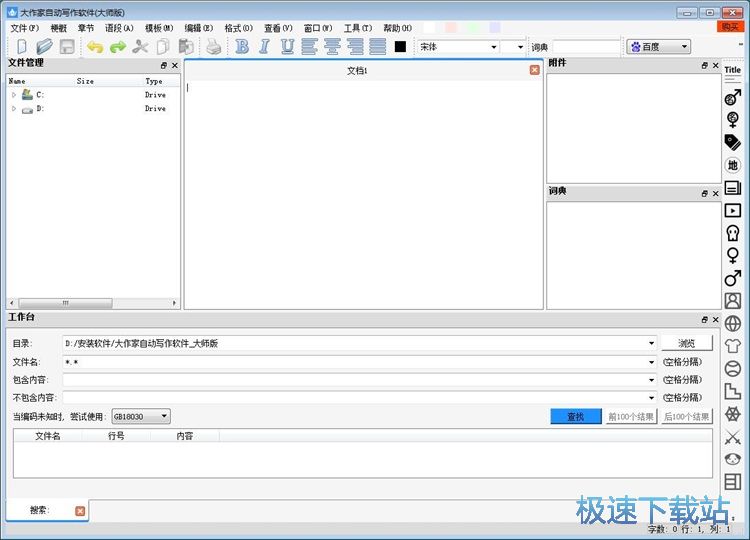750x540 pixels.
Task: Toggle Bold text formatting
Action: click(242, 47)
